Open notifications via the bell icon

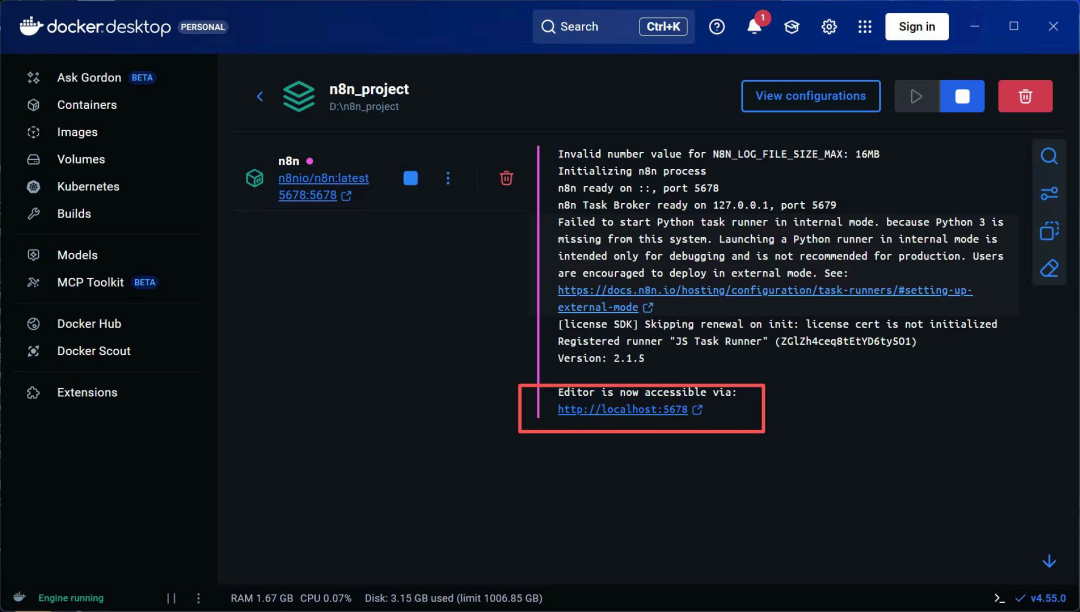pyautogui.click(x=755, y=27)
